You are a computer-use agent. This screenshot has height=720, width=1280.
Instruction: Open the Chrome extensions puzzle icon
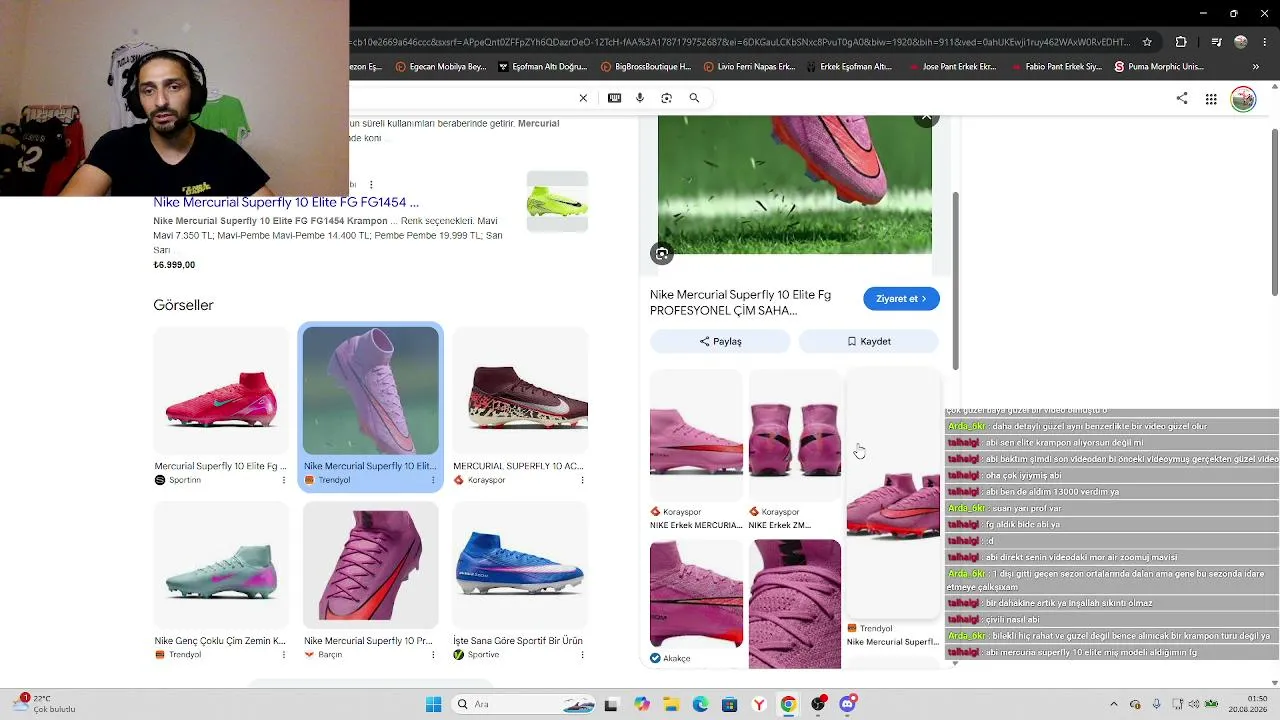(x=1181, y=42)
